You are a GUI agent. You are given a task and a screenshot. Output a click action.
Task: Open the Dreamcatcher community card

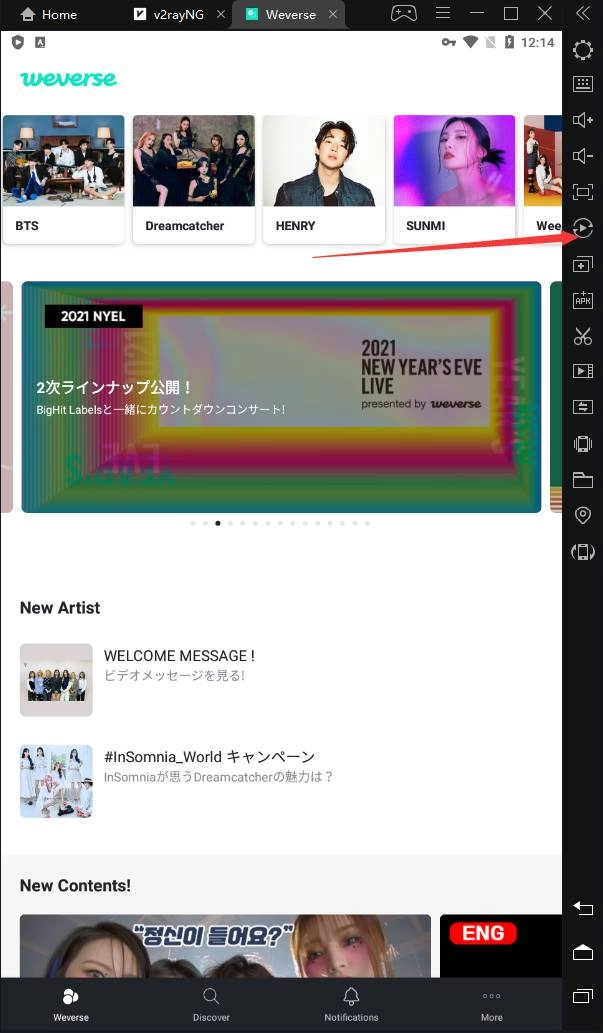pyautogui.click(x=194, y=179)
